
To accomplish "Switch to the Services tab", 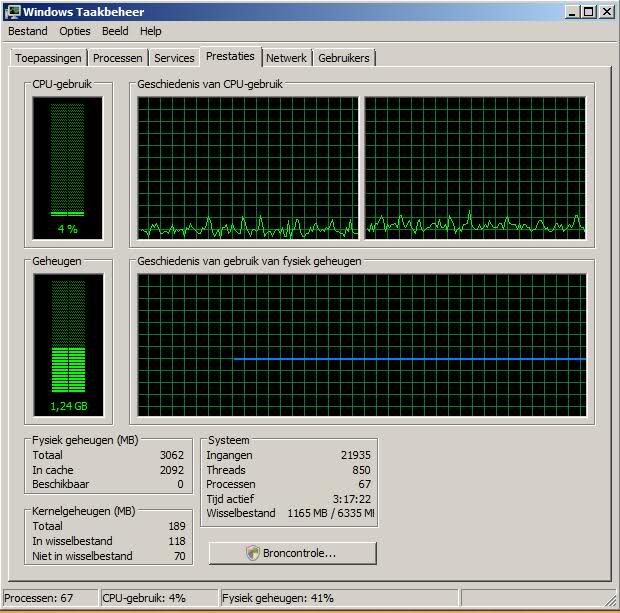I will [x=174, y=58].
